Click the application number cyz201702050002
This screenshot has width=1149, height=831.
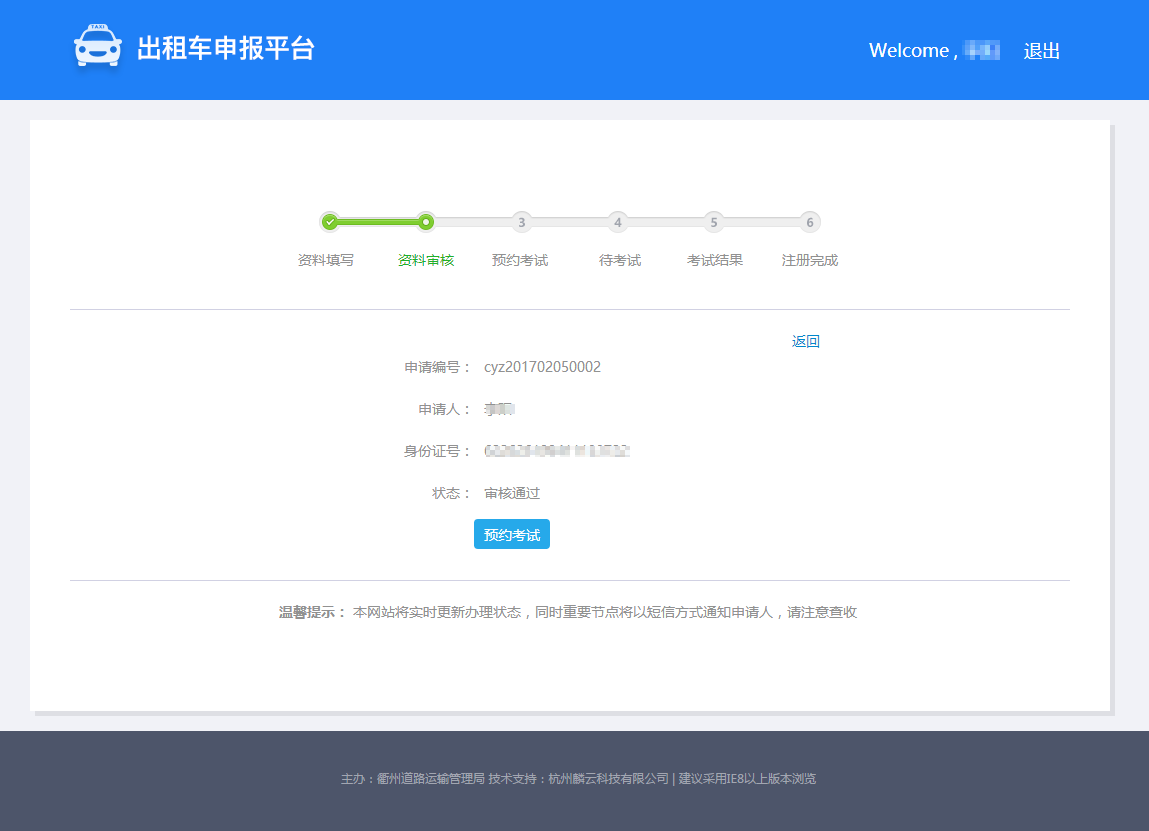tap(542, 367)
